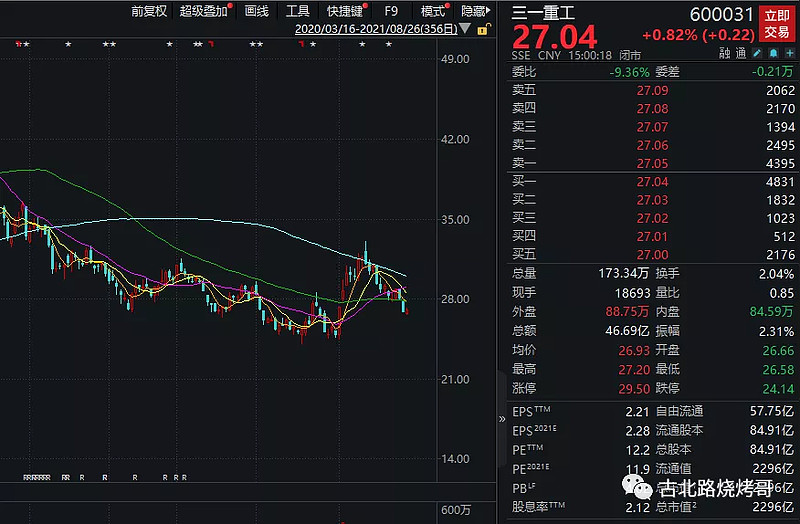Click the 49.00 price axis label

[455, 59]
